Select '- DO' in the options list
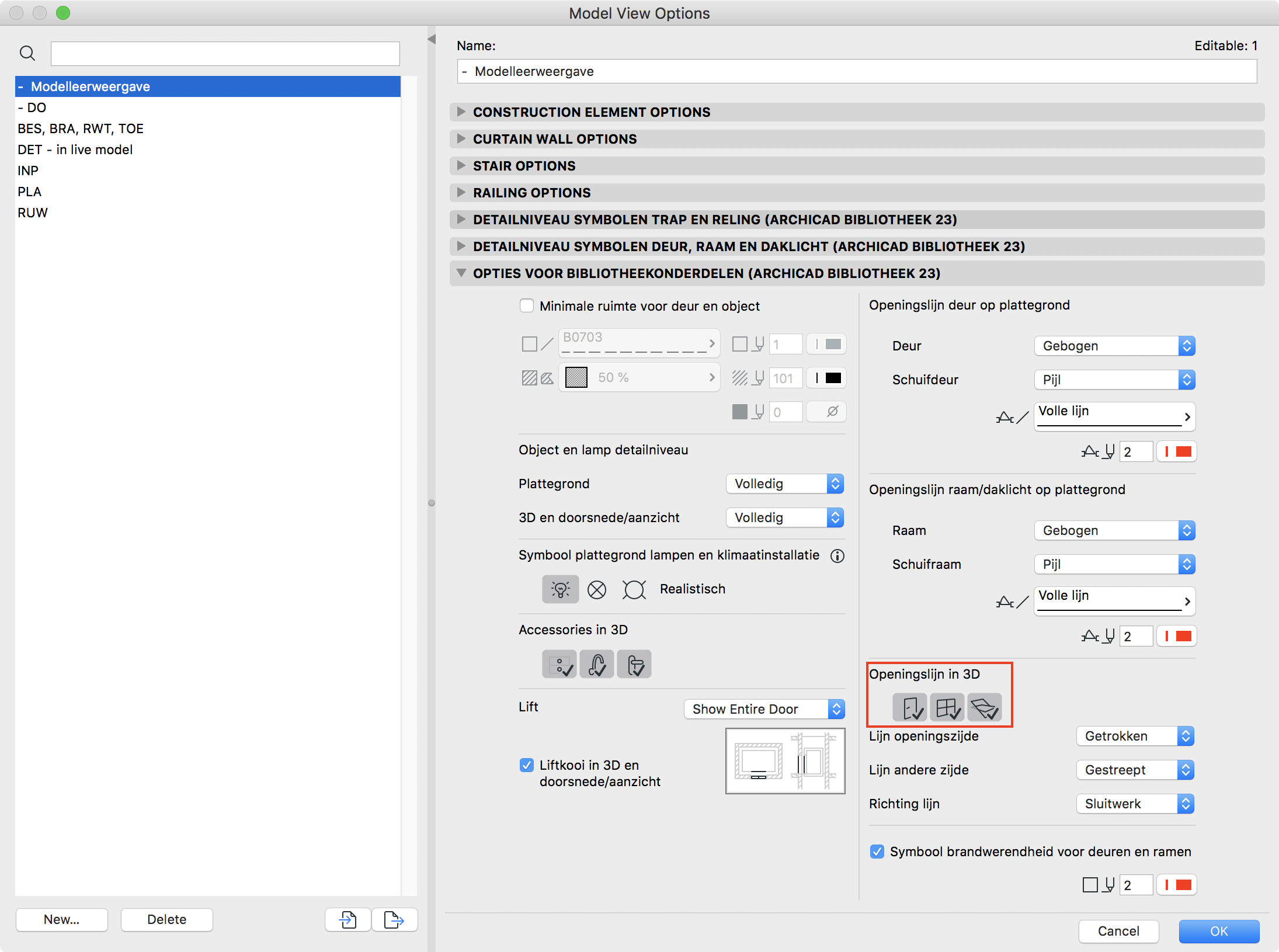1279x952 pixels. [208, 107]
